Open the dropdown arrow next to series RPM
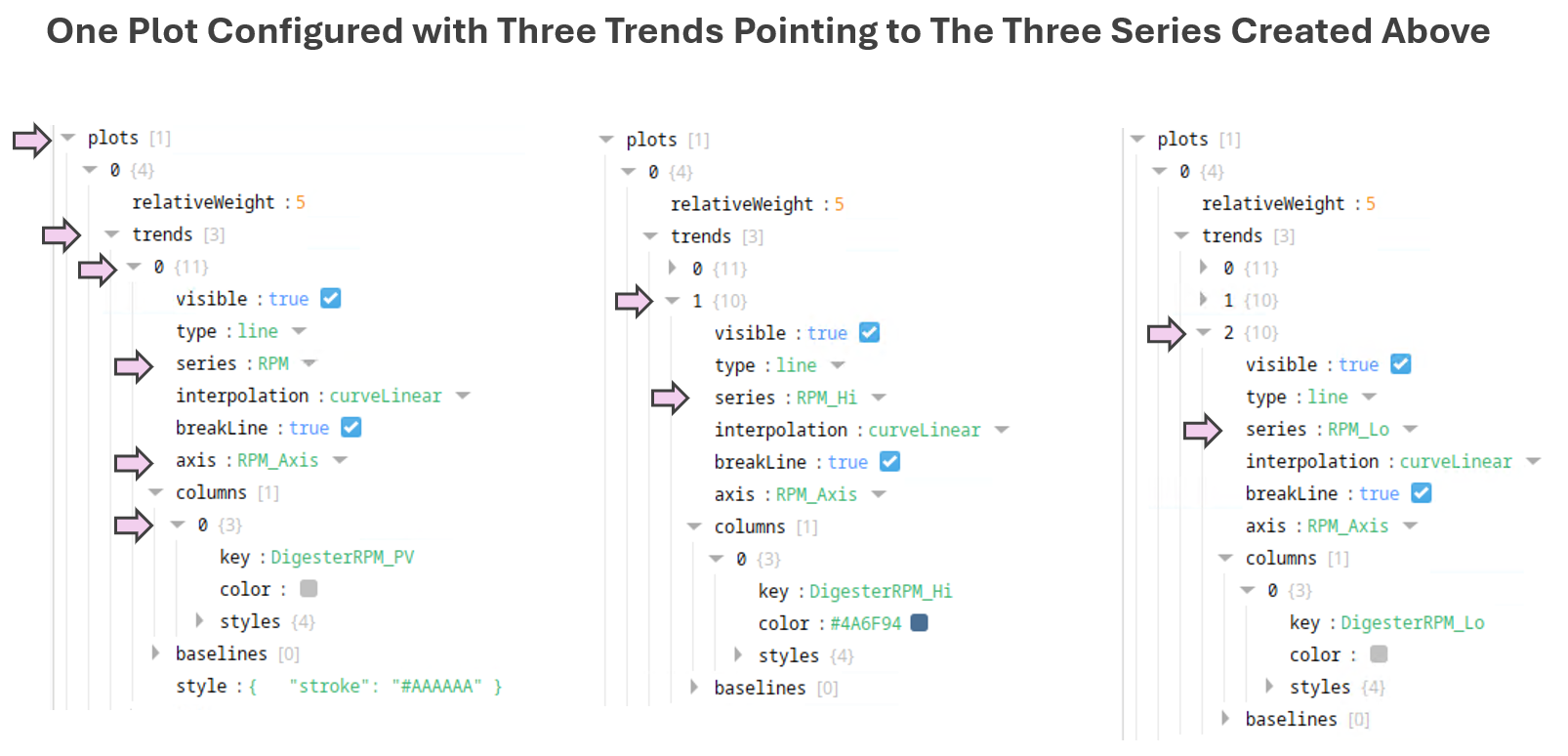 click(x=309, y=363)
